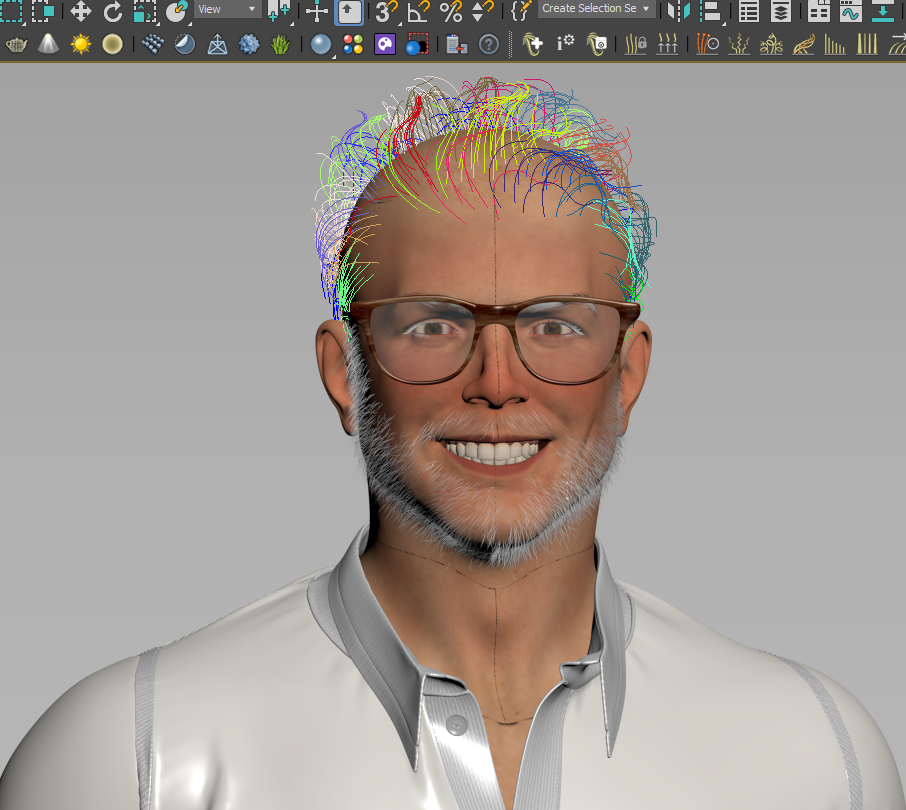
Task: Click the yellow sun light icon
Action: (x=81, y=44)
